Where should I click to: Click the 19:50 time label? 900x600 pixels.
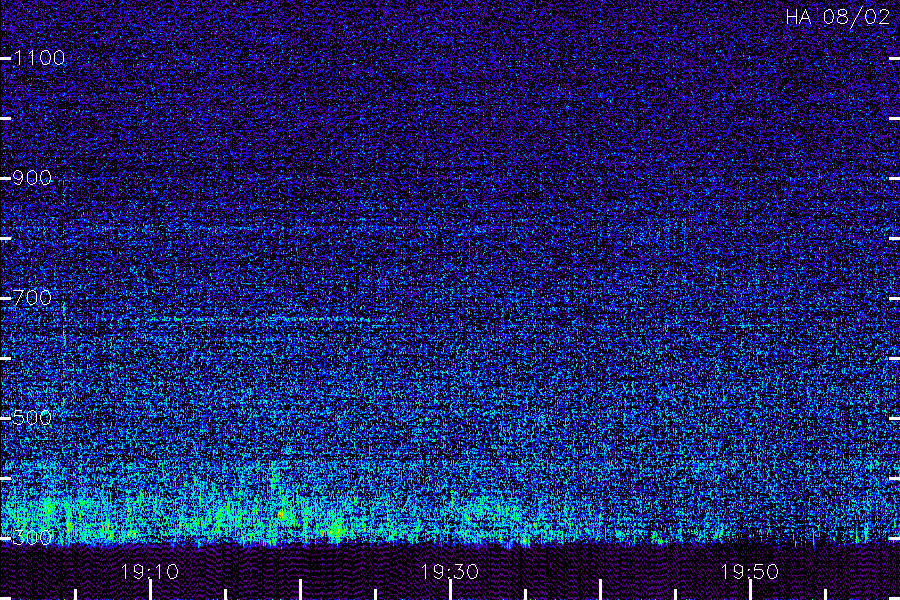pyautogui.click(x=750, y=572)
